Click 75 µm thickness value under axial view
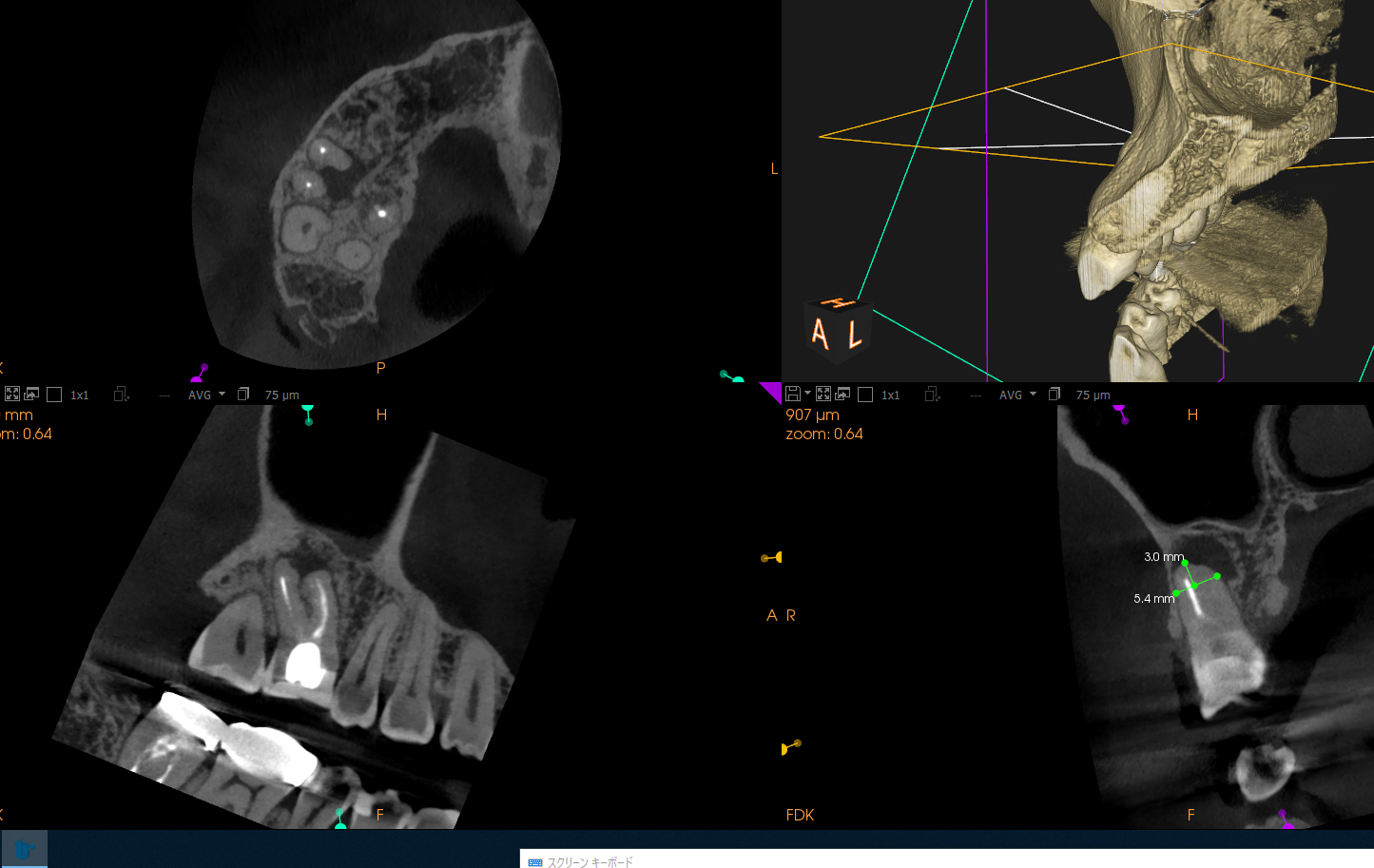 coord(281,395)
